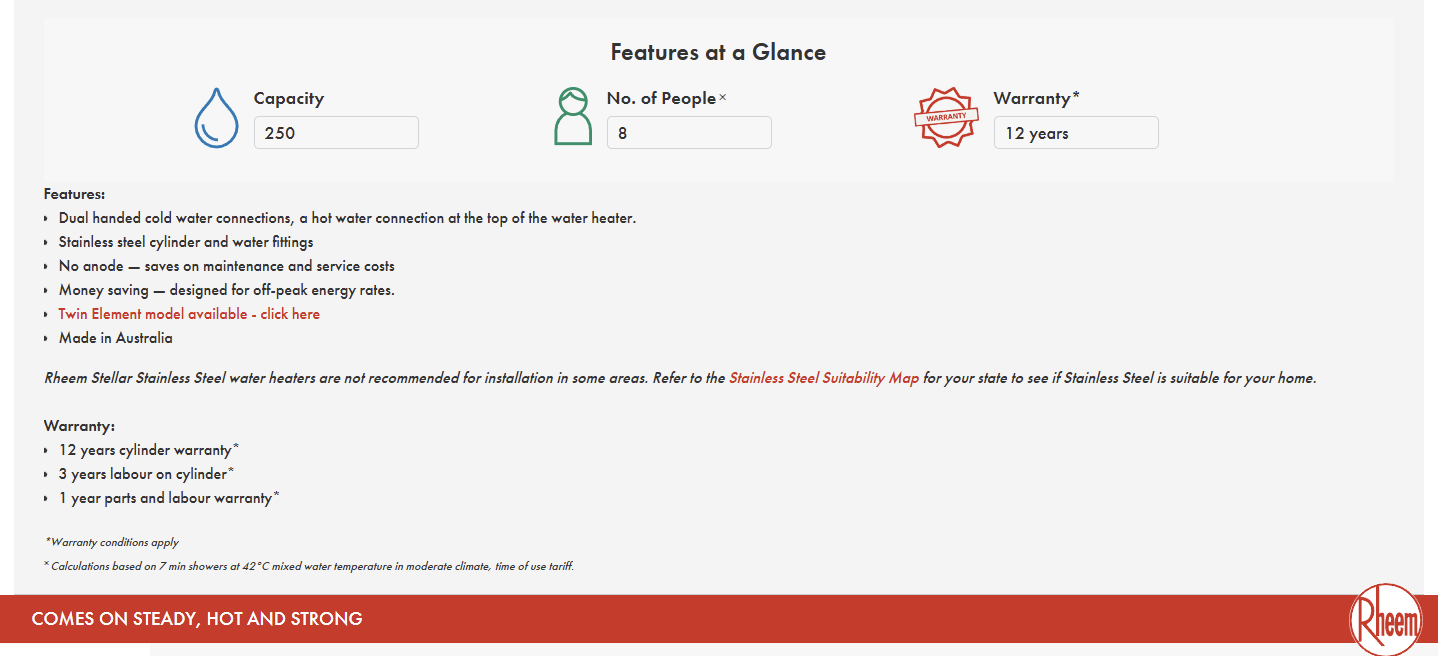
Task: Click the water droplet Capacity icon
Action: (216, 118)
